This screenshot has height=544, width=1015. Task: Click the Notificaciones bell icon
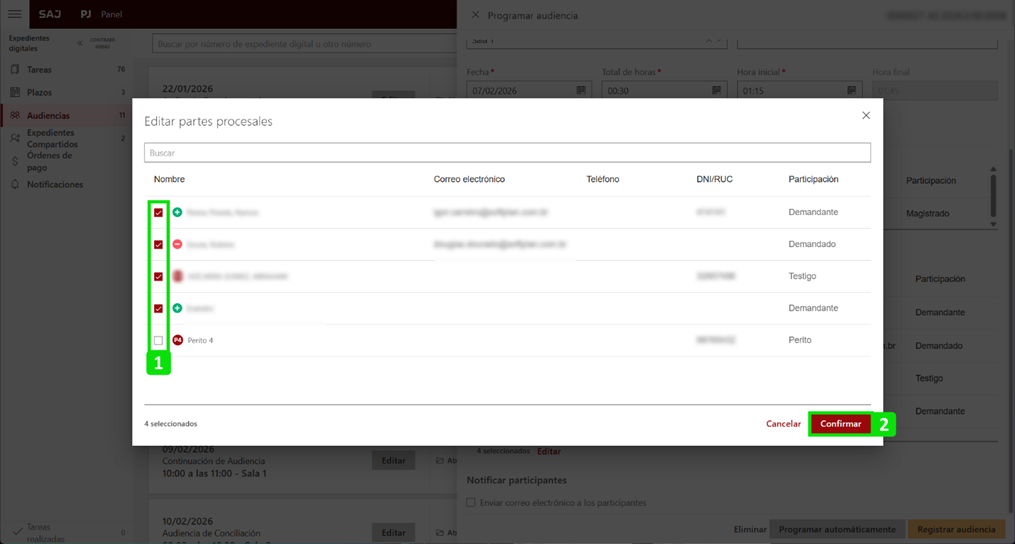click(x=15, y=185)
